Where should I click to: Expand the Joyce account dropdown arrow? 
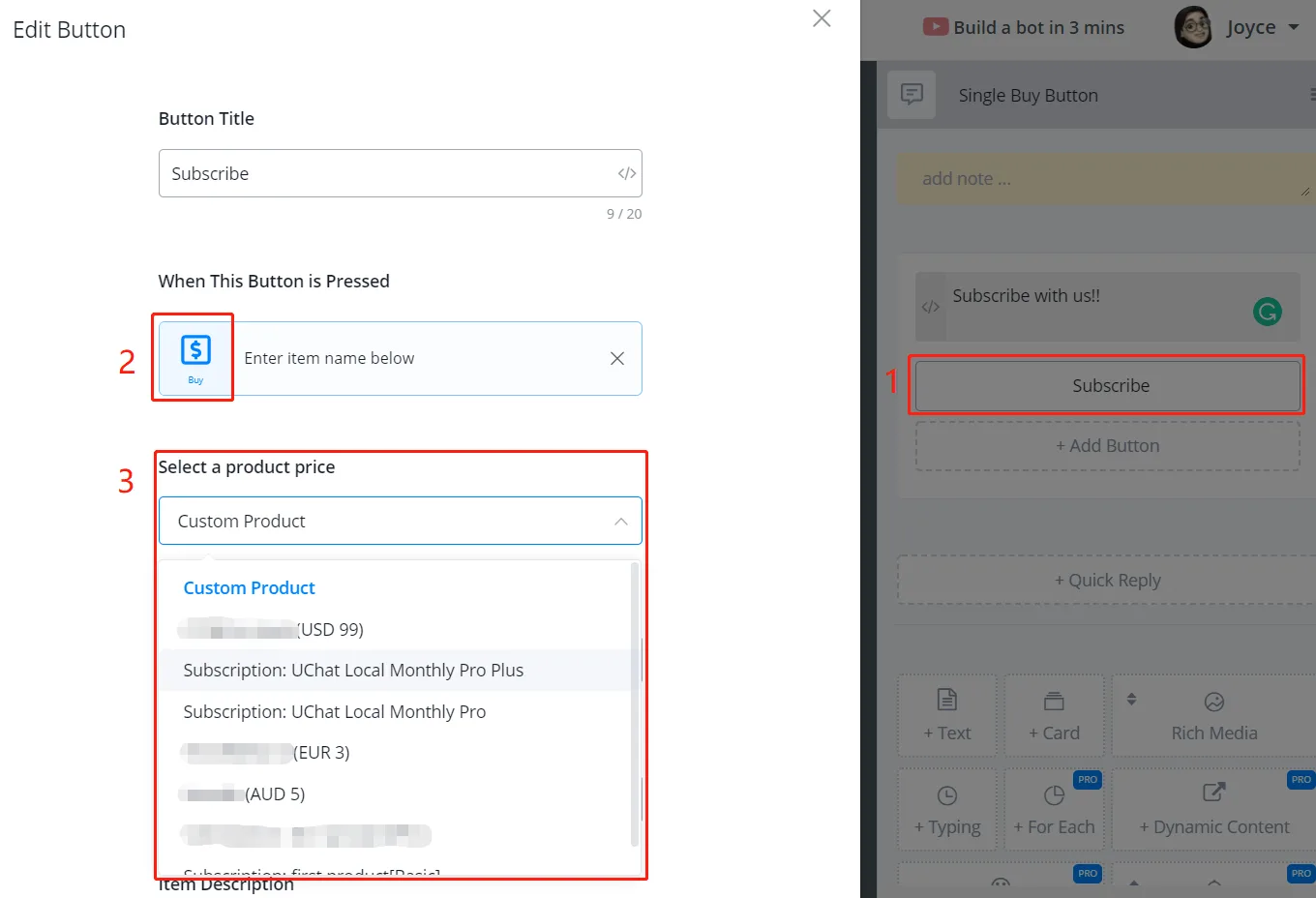(1294, 27)
